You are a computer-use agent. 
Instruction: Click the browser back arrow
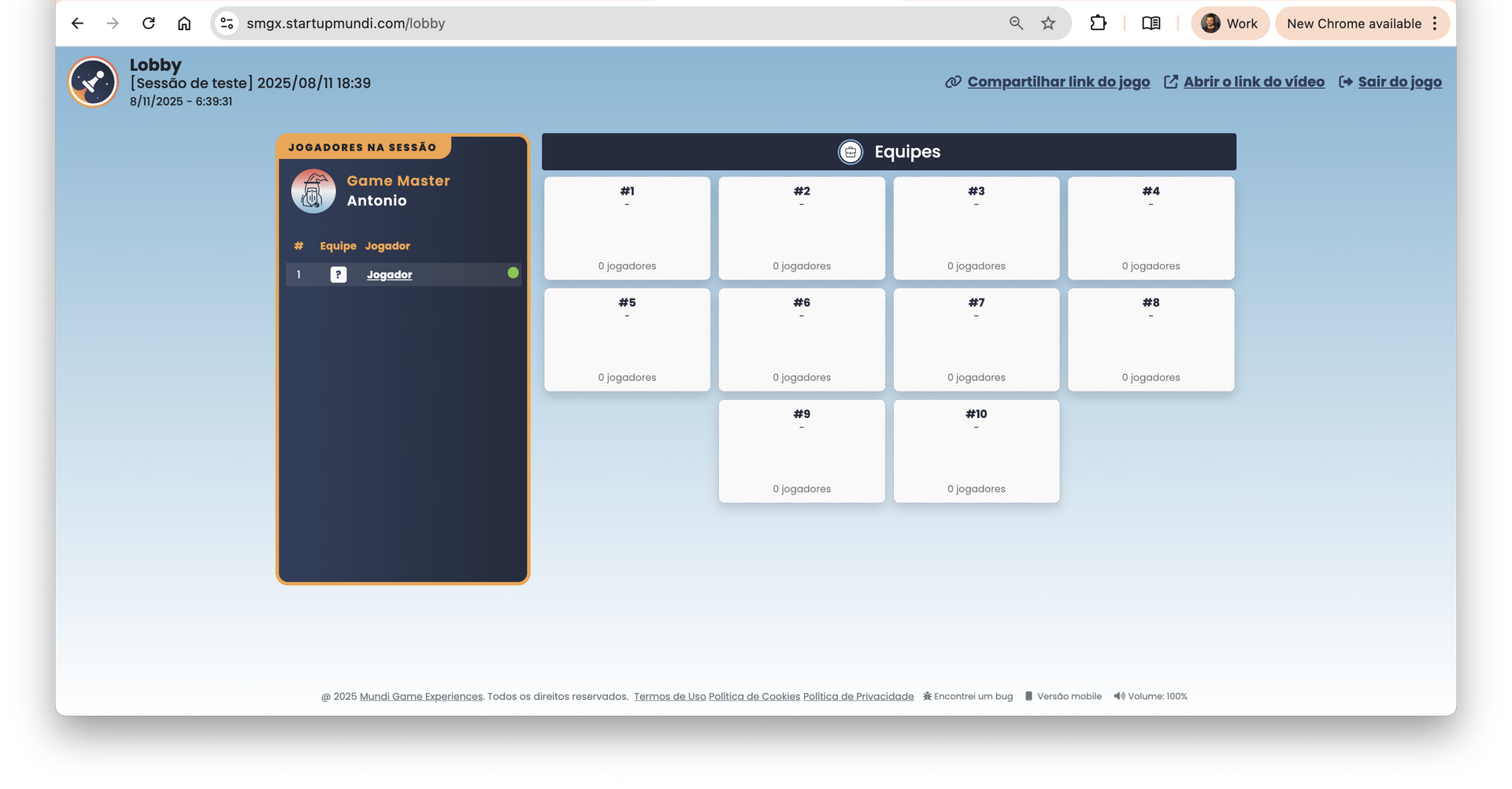coord(77,24)
